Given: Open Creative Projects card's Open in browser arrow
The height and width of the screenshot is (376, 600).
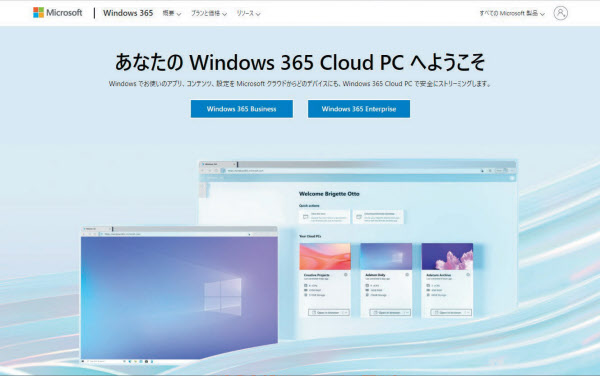Looking at the screenshot, I should [x=345, y=313].
